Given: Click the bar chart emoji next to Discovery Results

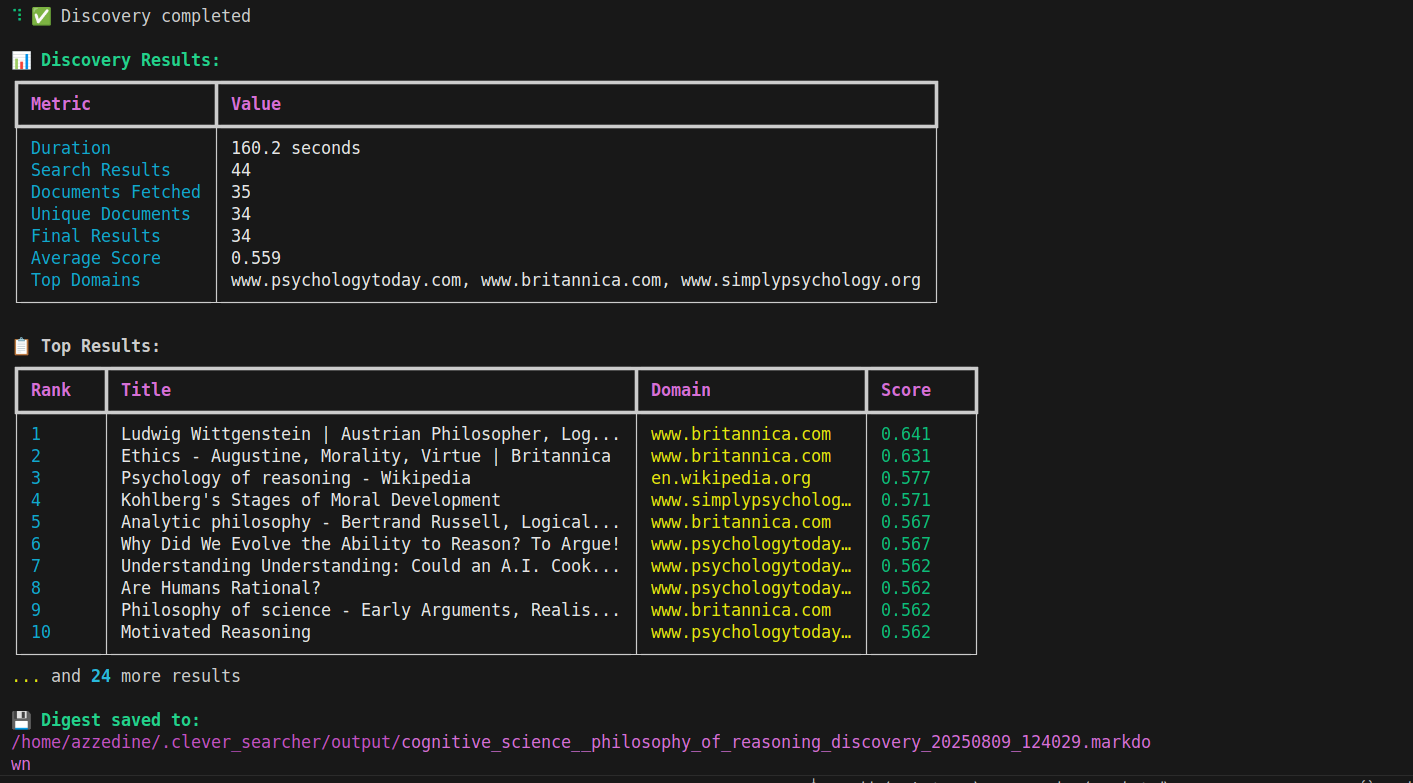Looking at the screenshot, I should point(21,60).
